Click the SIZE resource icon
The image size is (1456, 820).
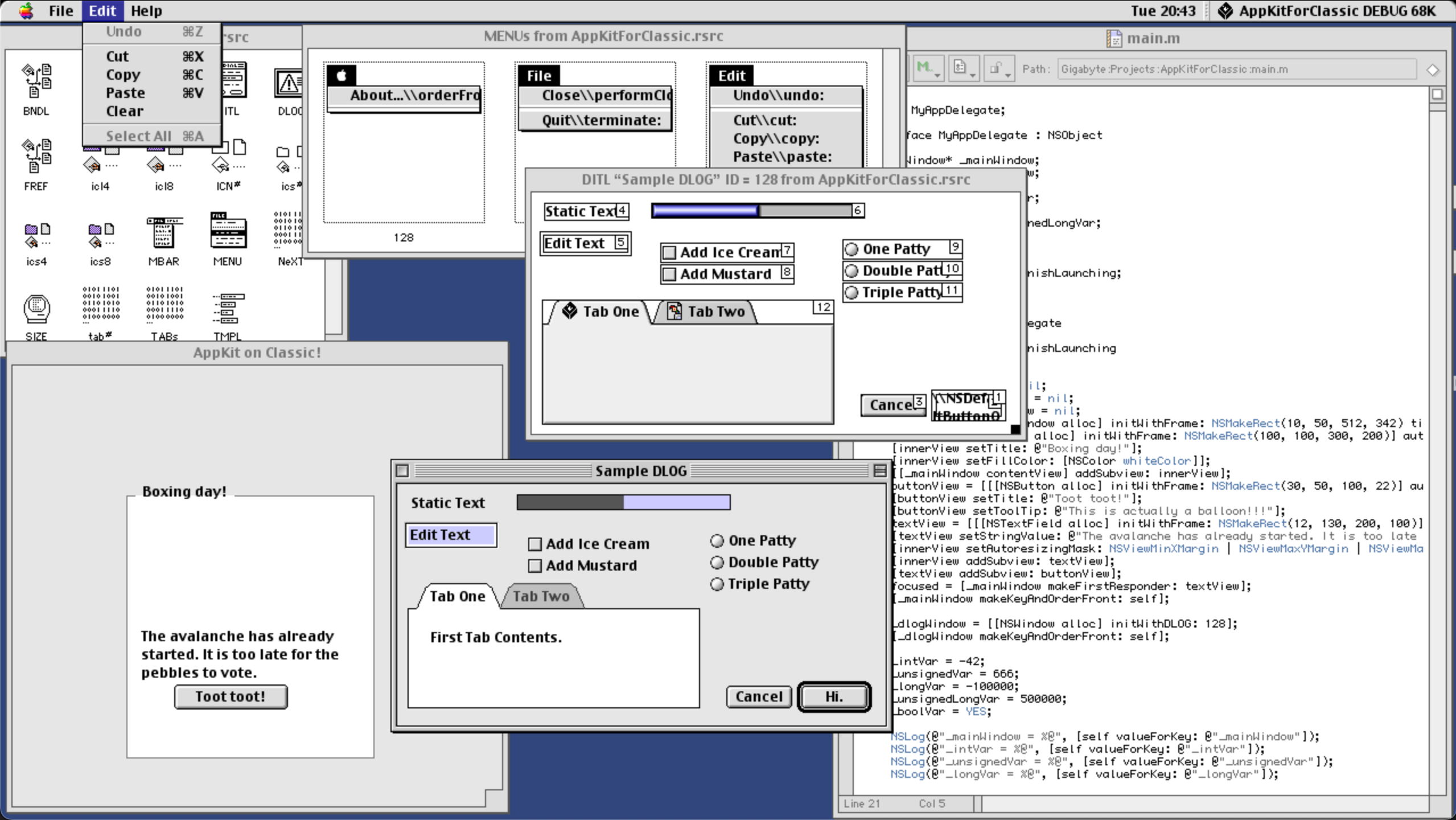point(36,309)
